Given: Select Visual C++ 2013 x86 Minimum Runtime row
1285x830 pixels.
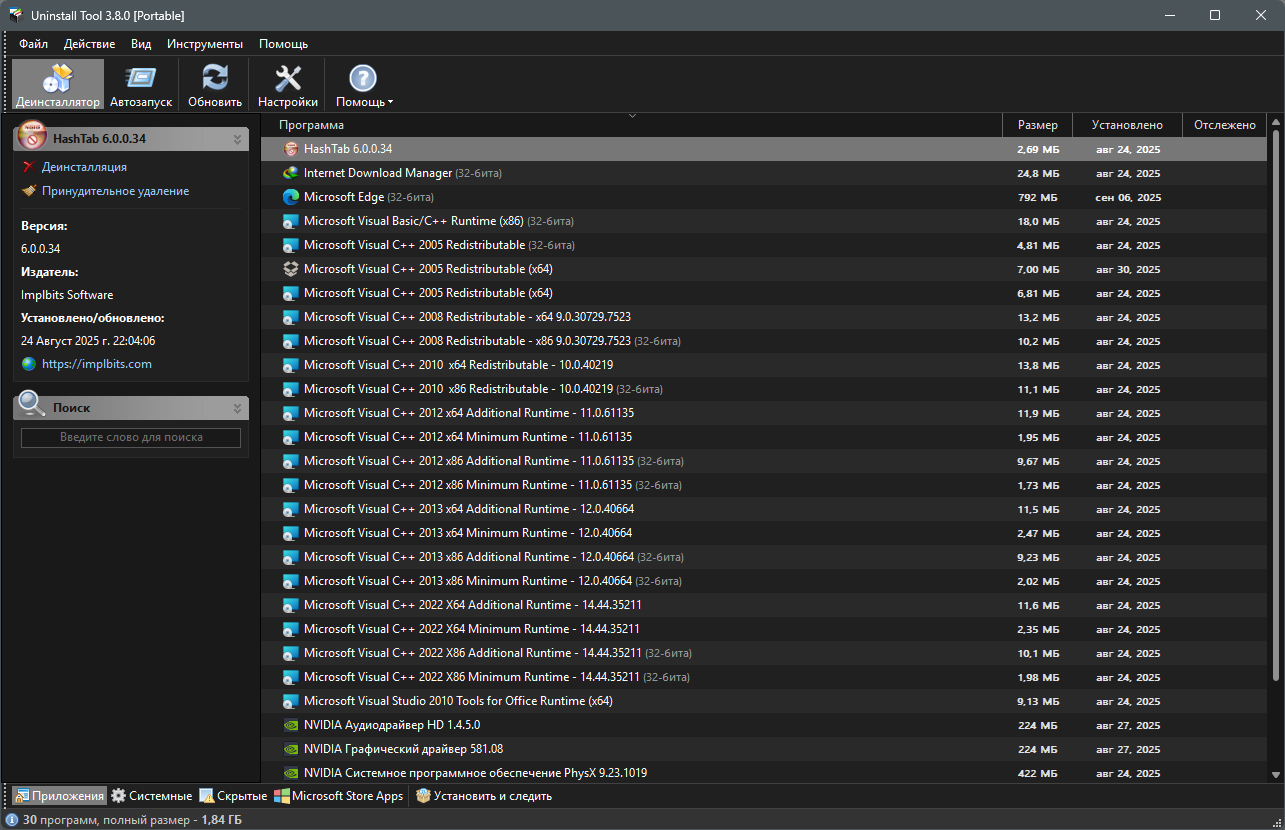Looking at the screenshot, I should [764, 581].
